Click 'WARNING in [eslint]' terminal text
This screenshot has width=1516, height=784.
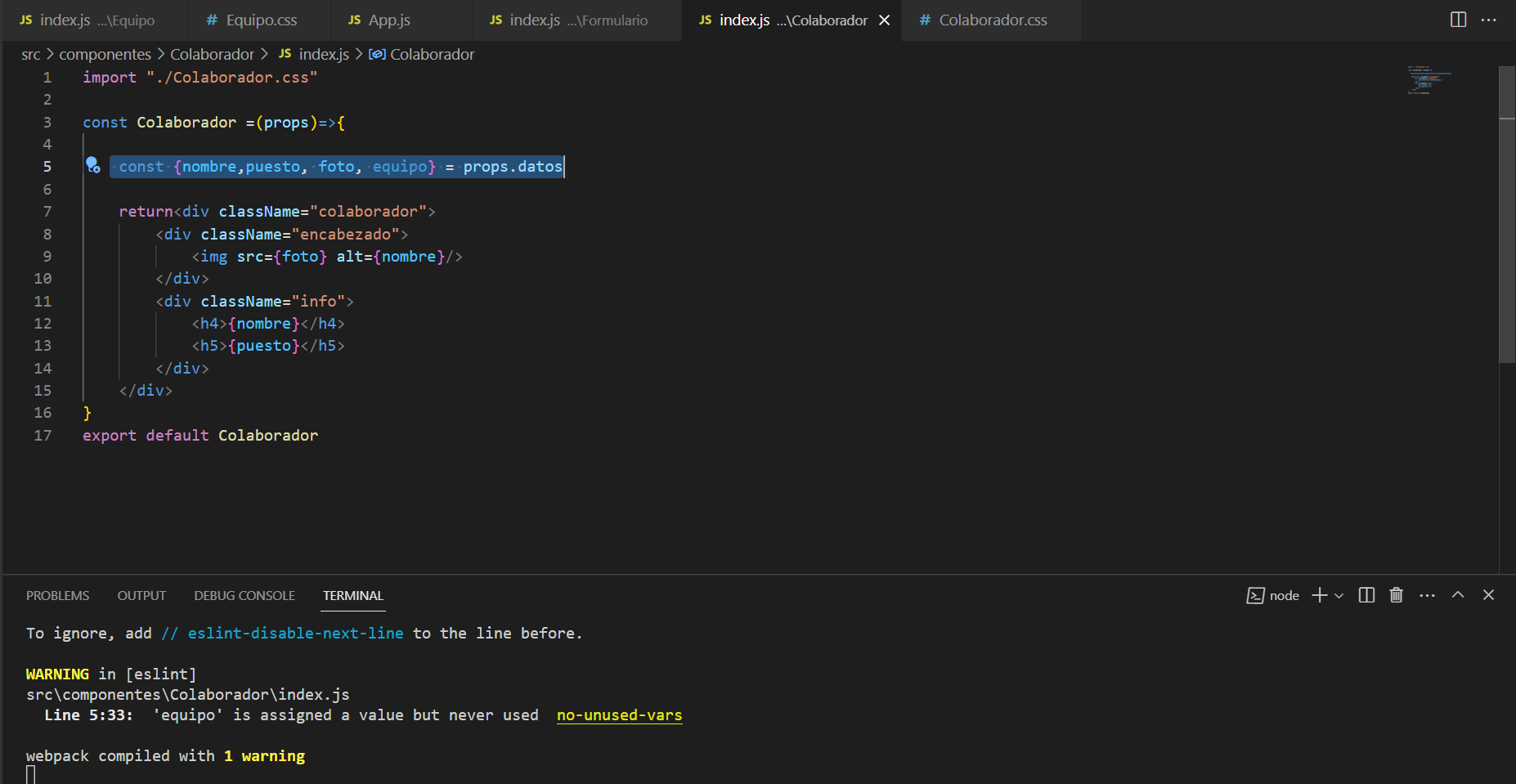coord(111,674)
